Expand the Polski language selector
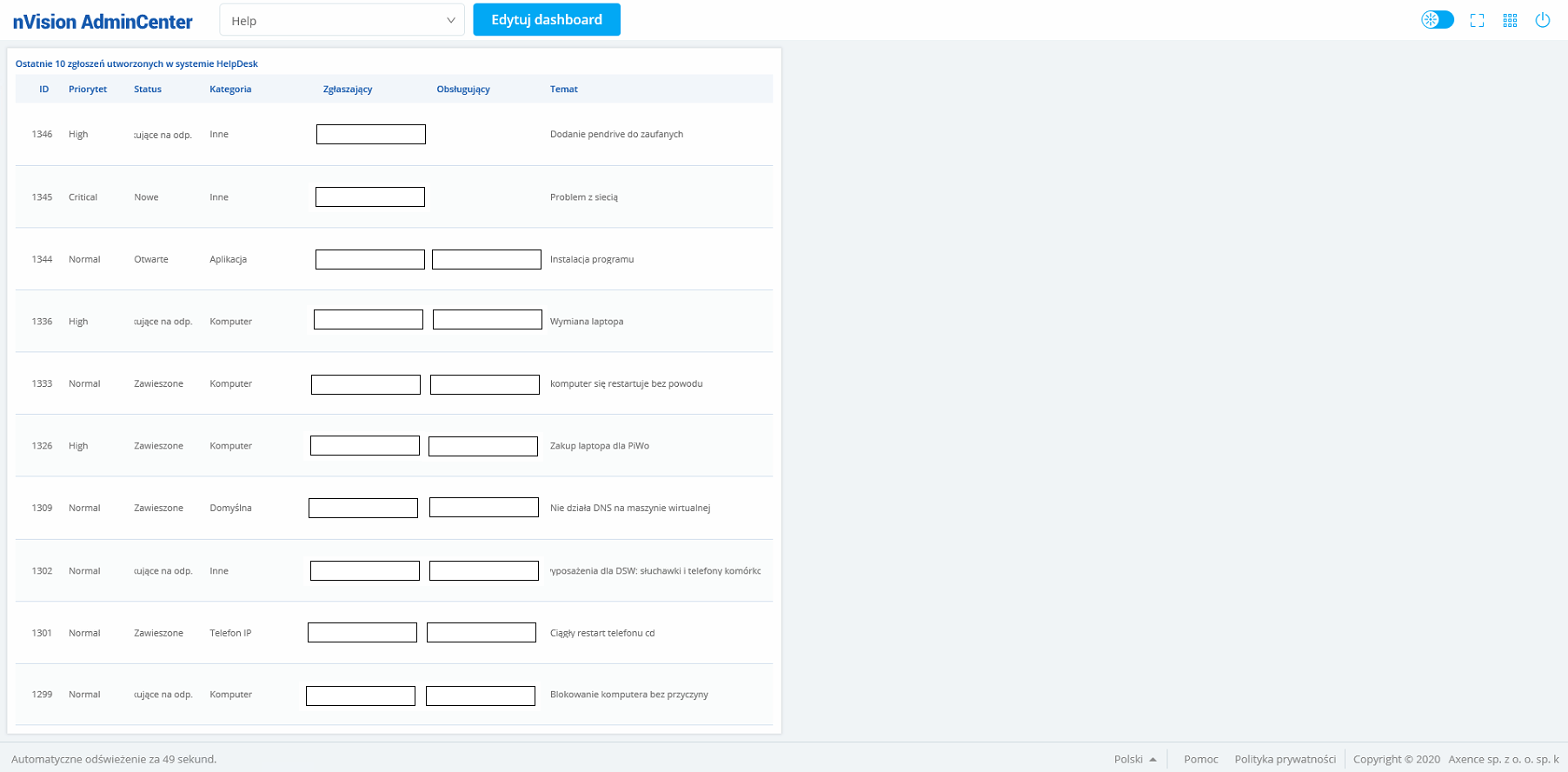Viewport: 1568px width, 772px height. coord(1135,759)
